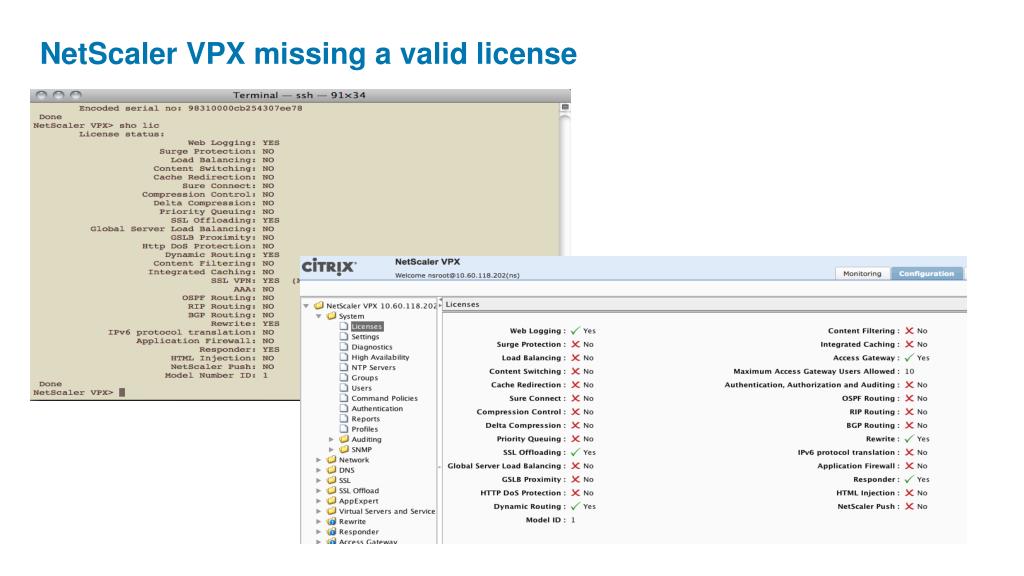This screenshot has width=1024, height=576.
Task: Expand the SSL Offload folder arrow
Action: [x=319, y=490]
